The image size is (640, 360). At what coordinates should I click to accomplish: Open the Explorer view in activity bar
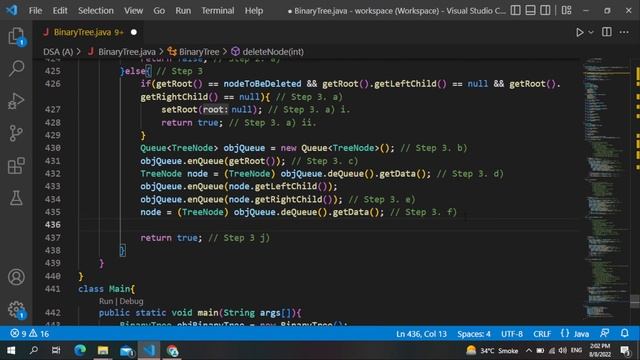coord(16,36)
